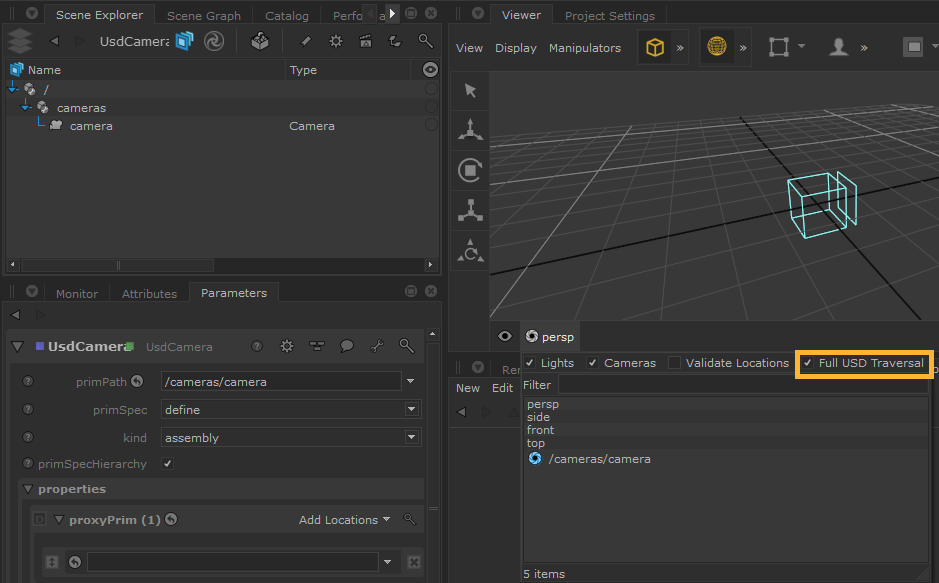The height and width of the screenshot is (583, 939).
Task: Activate the Translate manipulator tool
Action: 470,130
